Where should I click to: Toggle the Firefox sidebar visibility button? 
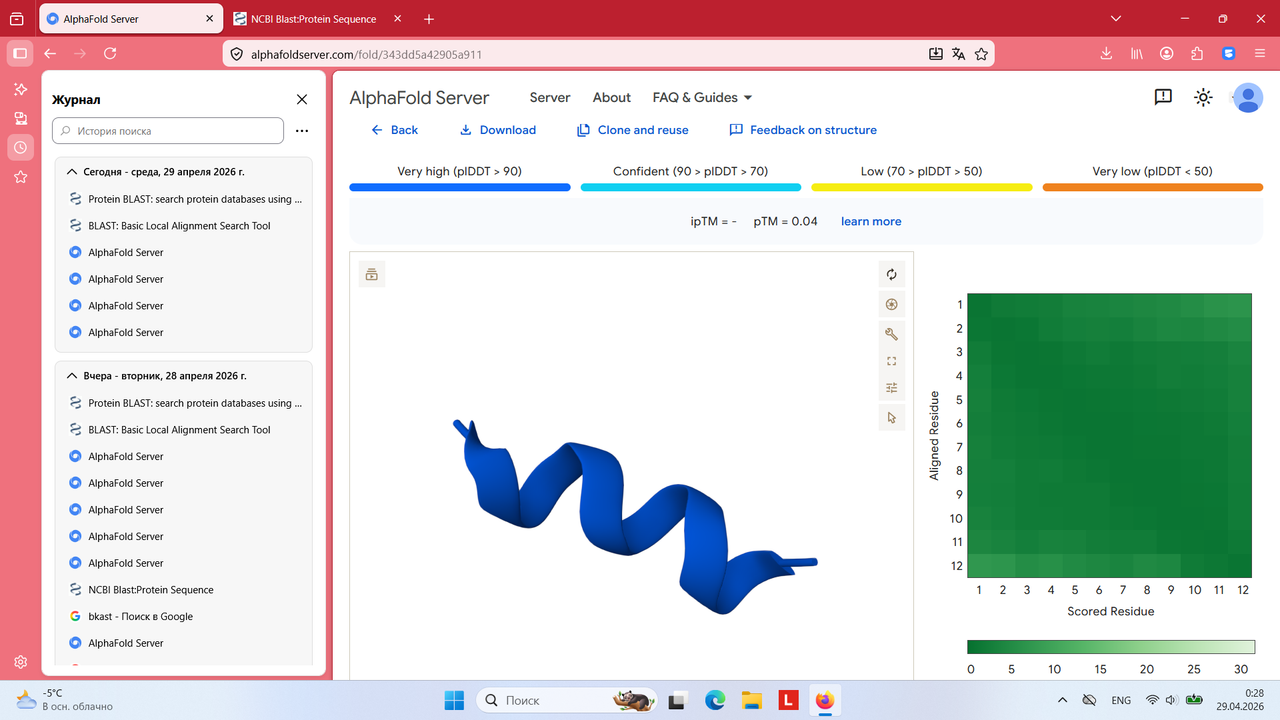tap(19, 54)
